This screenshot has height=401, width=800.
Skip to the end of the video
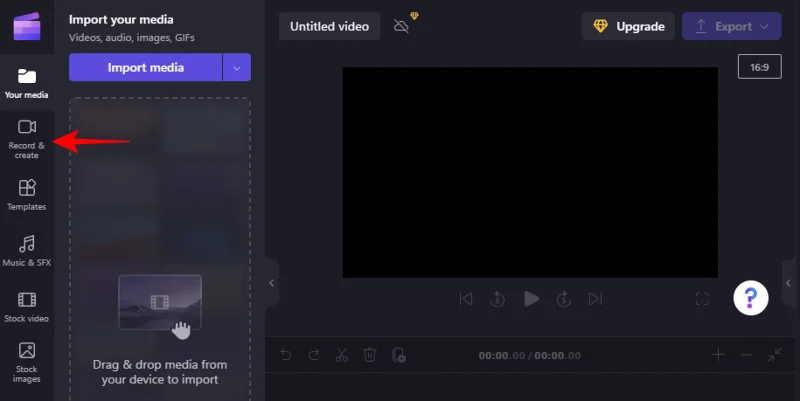[595, 298]
